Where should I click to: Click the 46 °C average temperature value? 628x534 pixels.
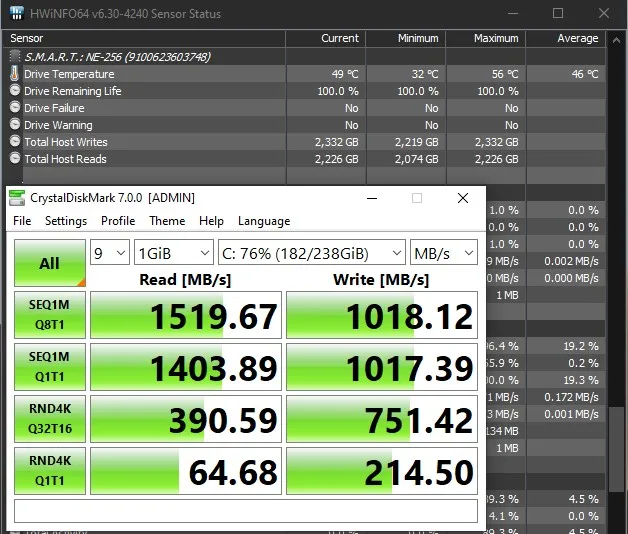[x=585, y=74]
